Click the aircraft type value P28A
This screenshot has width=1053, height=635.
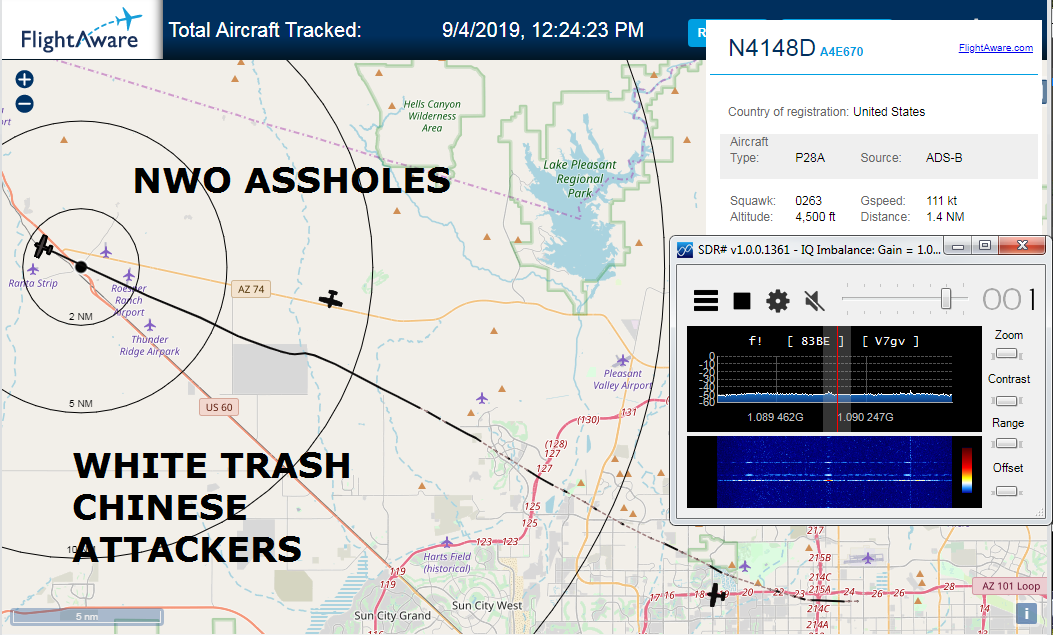810,158
